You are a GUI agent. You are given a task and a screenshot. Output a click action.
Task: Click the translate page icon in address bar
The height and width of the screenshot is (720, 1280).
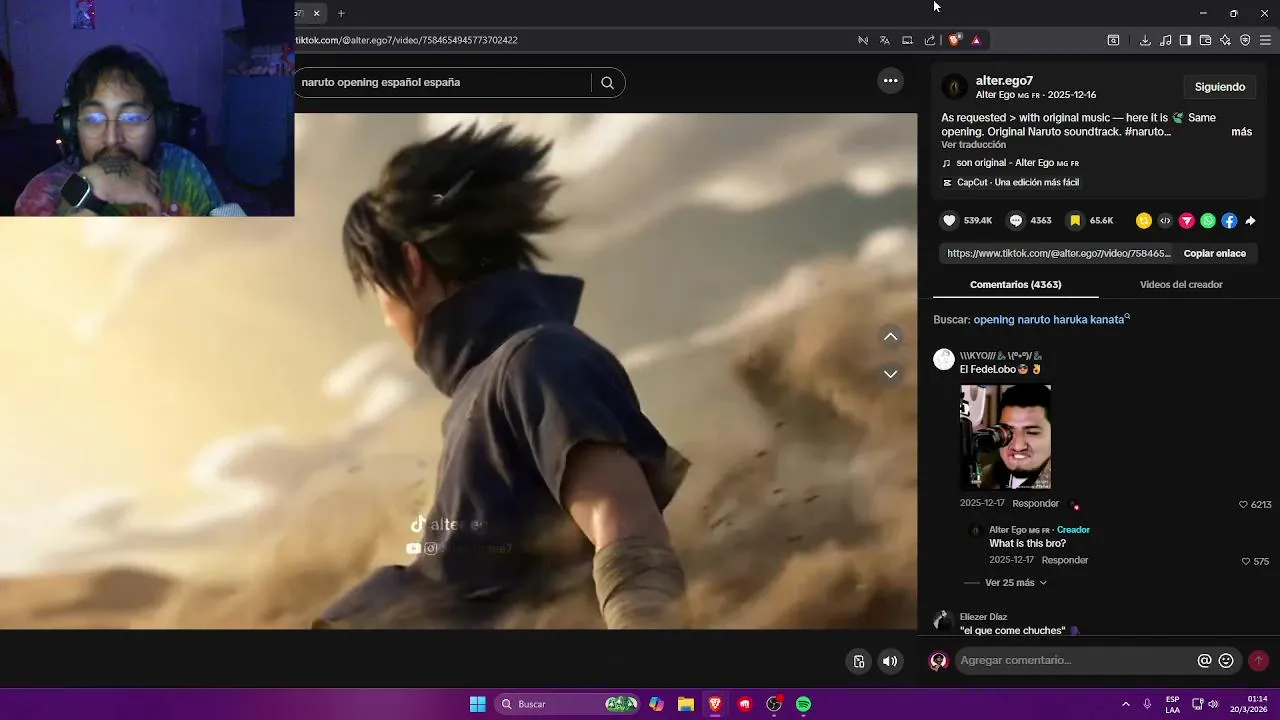pos(885,40)
